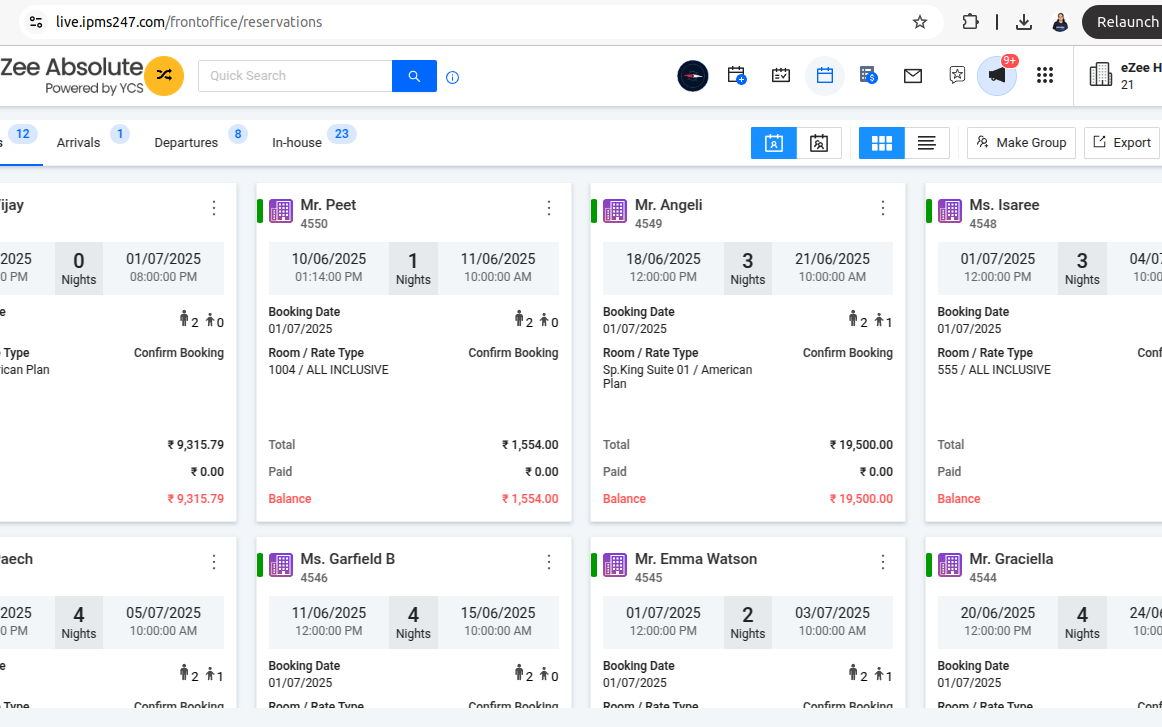Viewport: 1162px width, 727px height.
Task: Switch to the In-house tab
Action: pos(297,143)
